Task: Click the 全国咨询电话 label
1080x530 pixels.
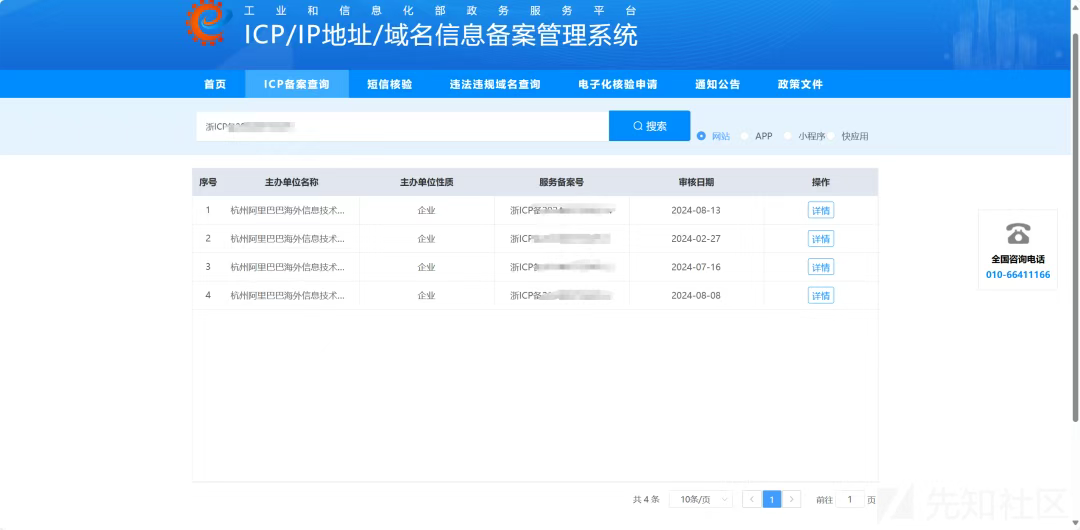Action: tap(1017, 259)
